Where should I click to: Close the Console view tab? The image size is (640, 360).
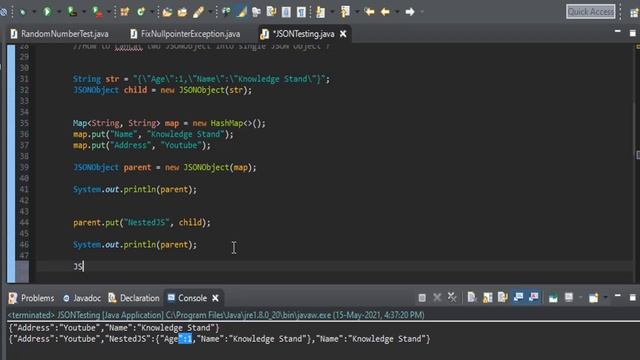tap(215, 298)
